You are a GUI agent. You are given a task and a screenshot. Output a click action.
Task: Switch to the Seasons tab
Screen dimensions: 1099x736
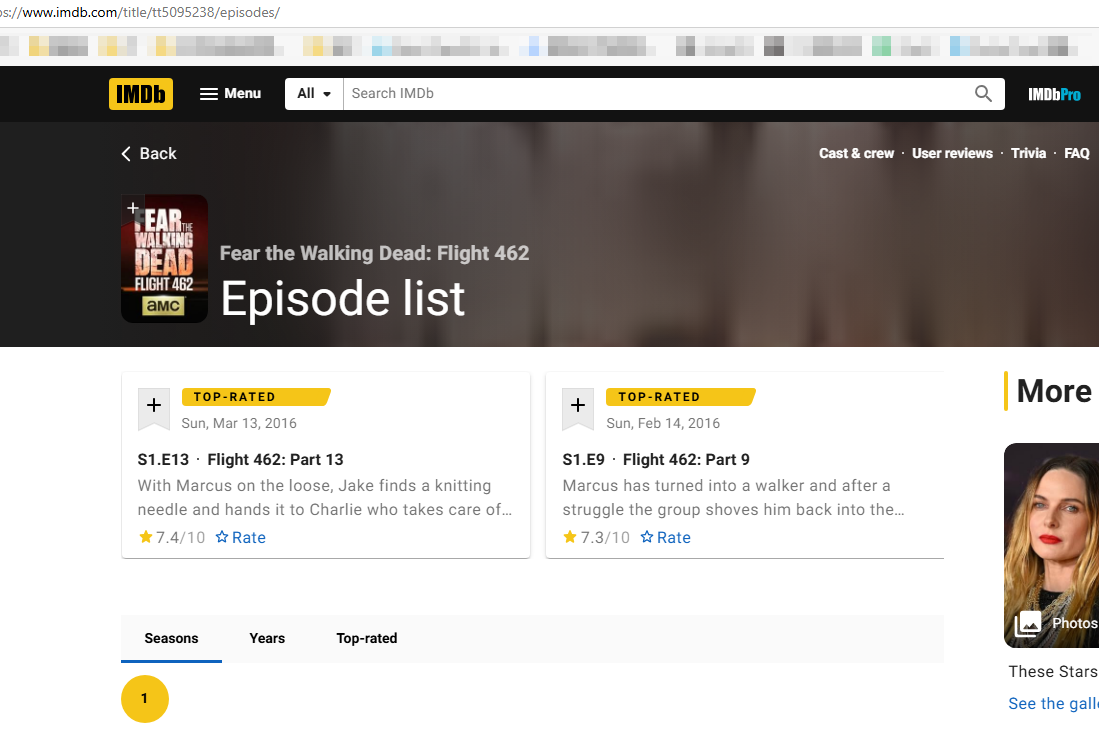[171, 639]
